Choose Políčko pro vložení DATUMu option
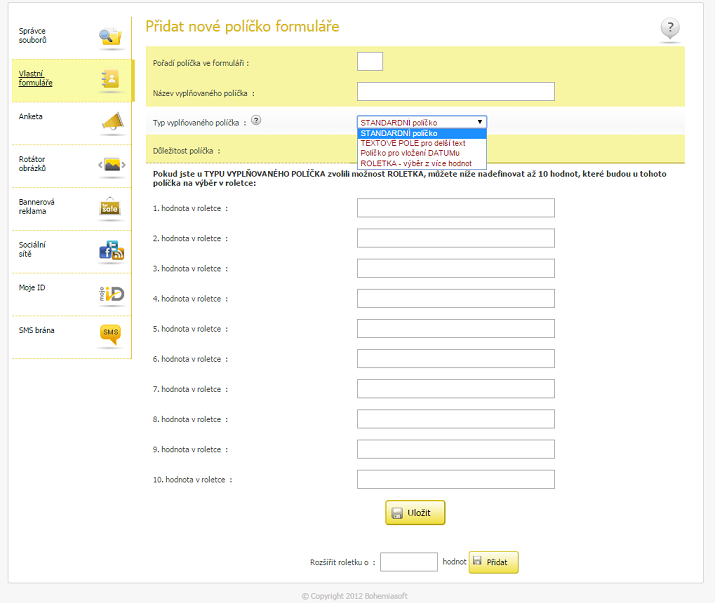 (x=422, y=153)
